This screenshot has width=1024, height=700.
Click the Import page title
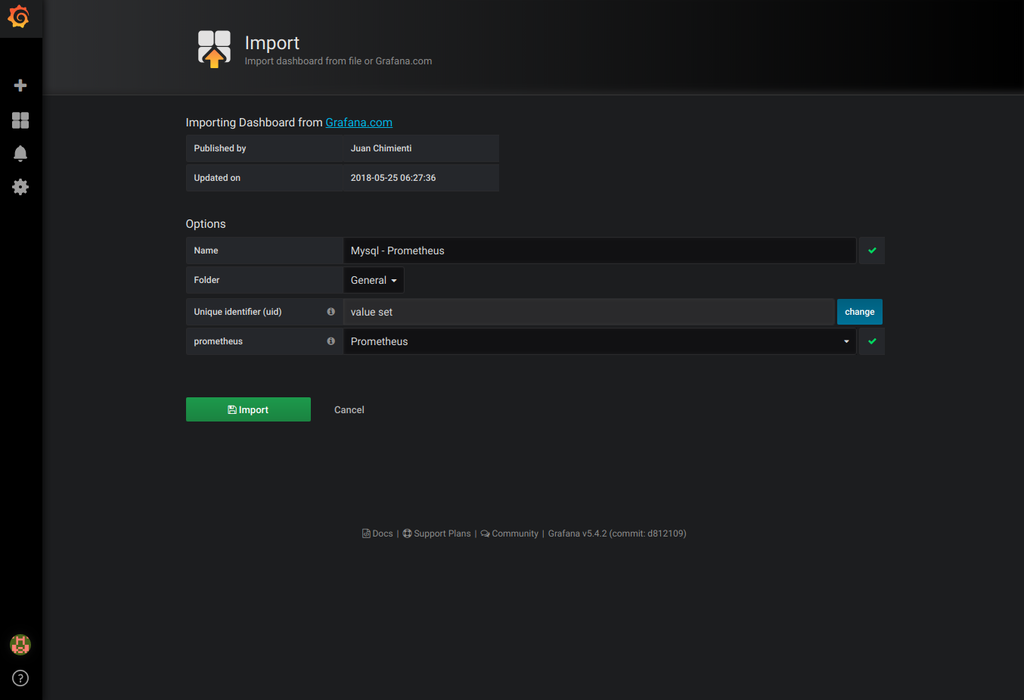tap(272, 43)
